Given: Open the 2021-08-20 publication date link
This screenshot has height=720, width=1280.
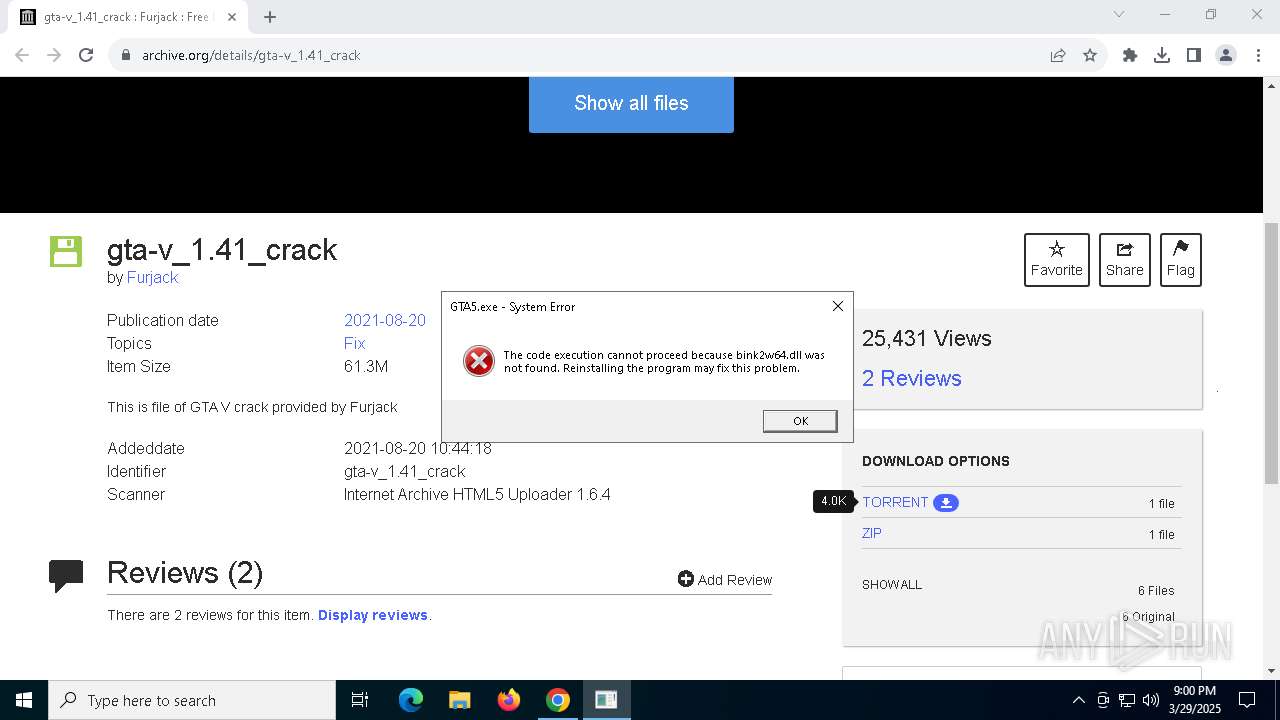Looking at the screenshot, I should point(385,320).
